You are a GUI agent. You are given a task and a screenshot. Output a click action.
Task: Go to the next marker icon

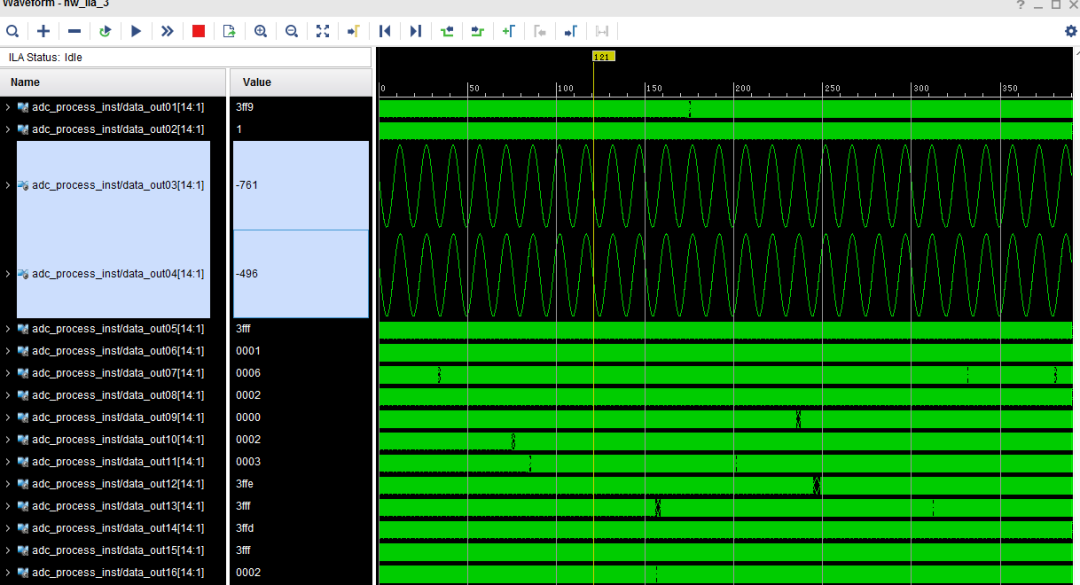coord(570,31)
